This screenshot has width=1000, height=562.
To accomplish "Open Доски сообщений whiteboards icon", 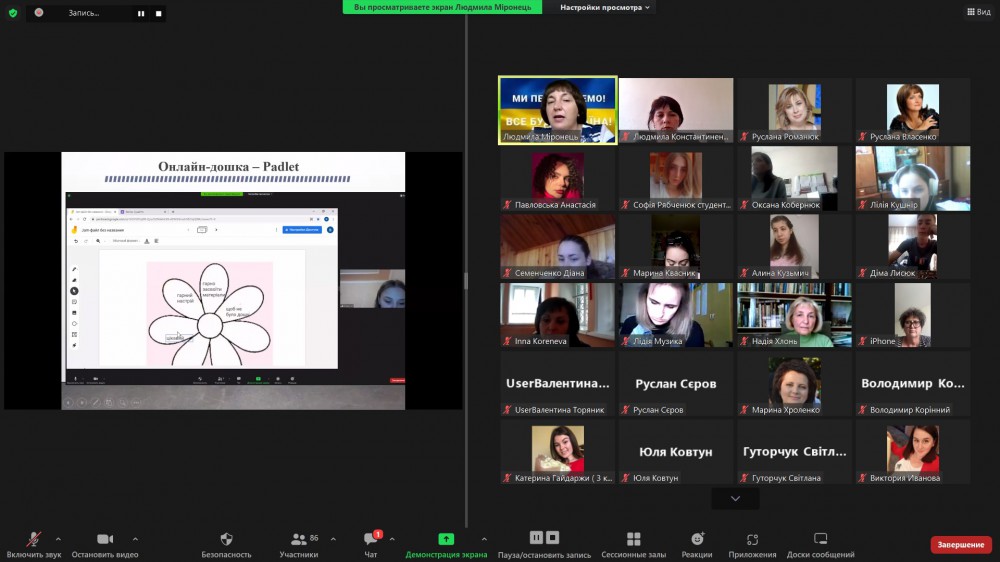I will [x=820, y=539].
